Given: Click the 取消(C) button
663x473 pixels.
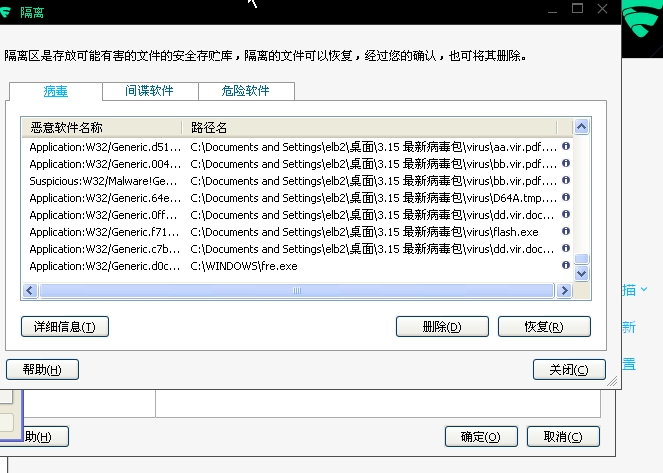Looking at the screenshot, I should (x=562, y=437).
